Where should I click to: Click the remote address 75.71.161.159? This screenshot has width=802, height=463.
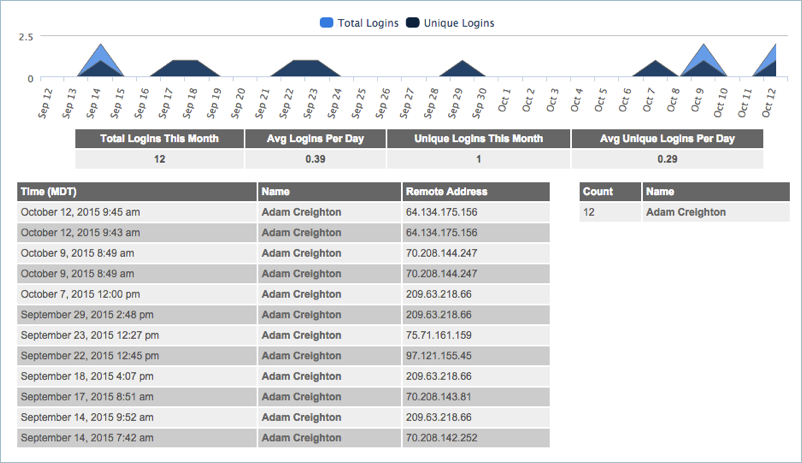[441, 335]
